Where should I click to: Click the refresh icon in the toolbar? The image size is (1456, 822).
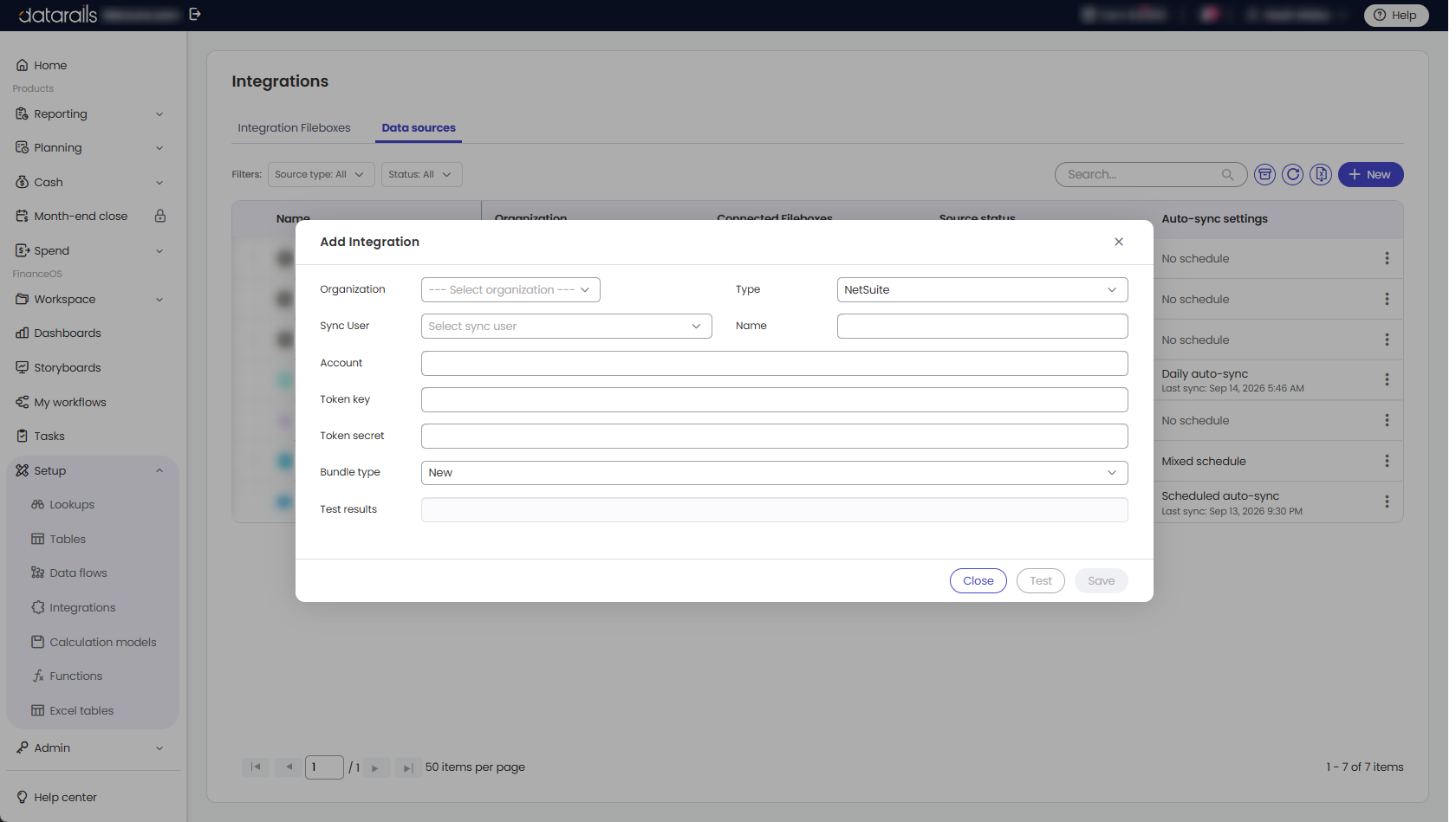(x=1293, y=175)
